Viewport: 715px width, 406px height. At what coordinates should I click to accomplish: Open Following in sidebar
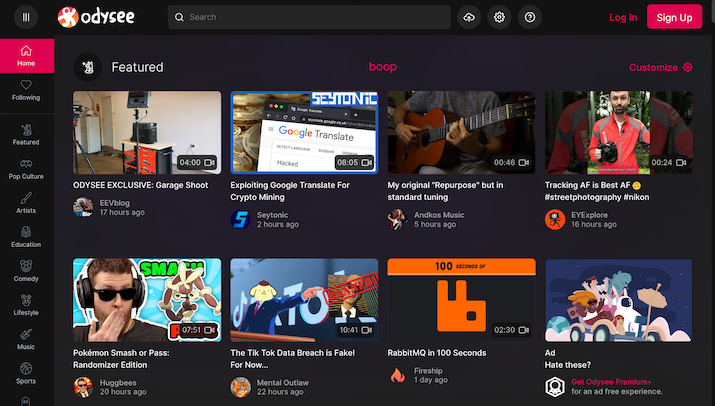(x=26, y=90)
